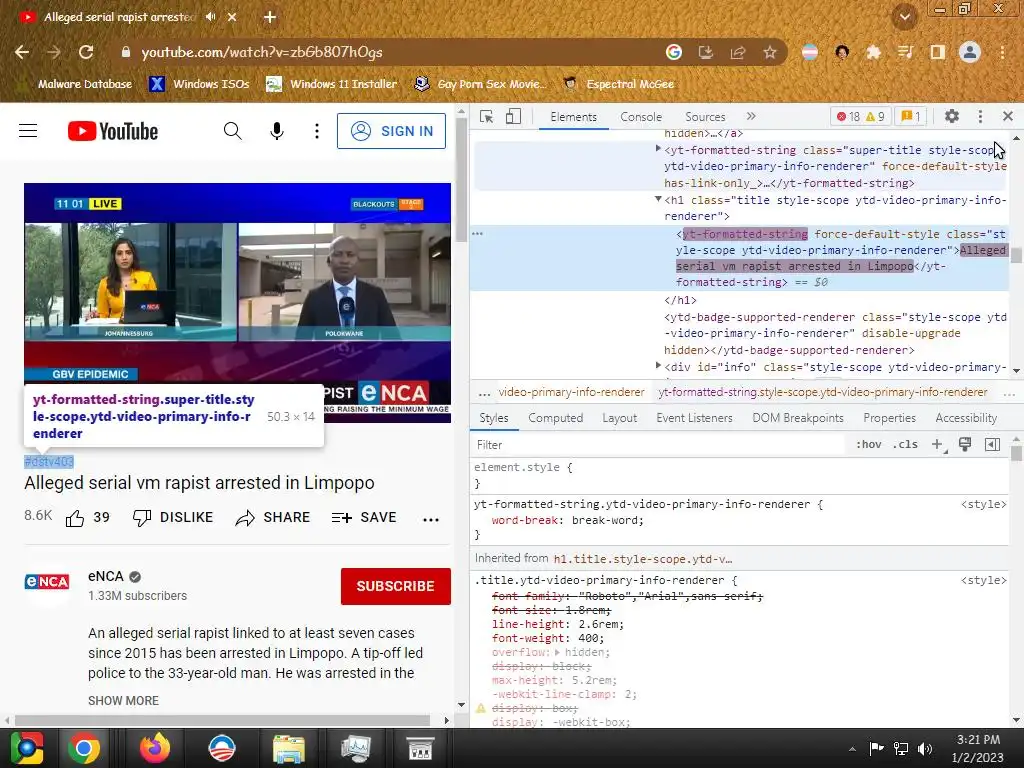Open the YouTube hamburger guide menu
Screen dimensions: 1024x768
click(x=28, y=131)
